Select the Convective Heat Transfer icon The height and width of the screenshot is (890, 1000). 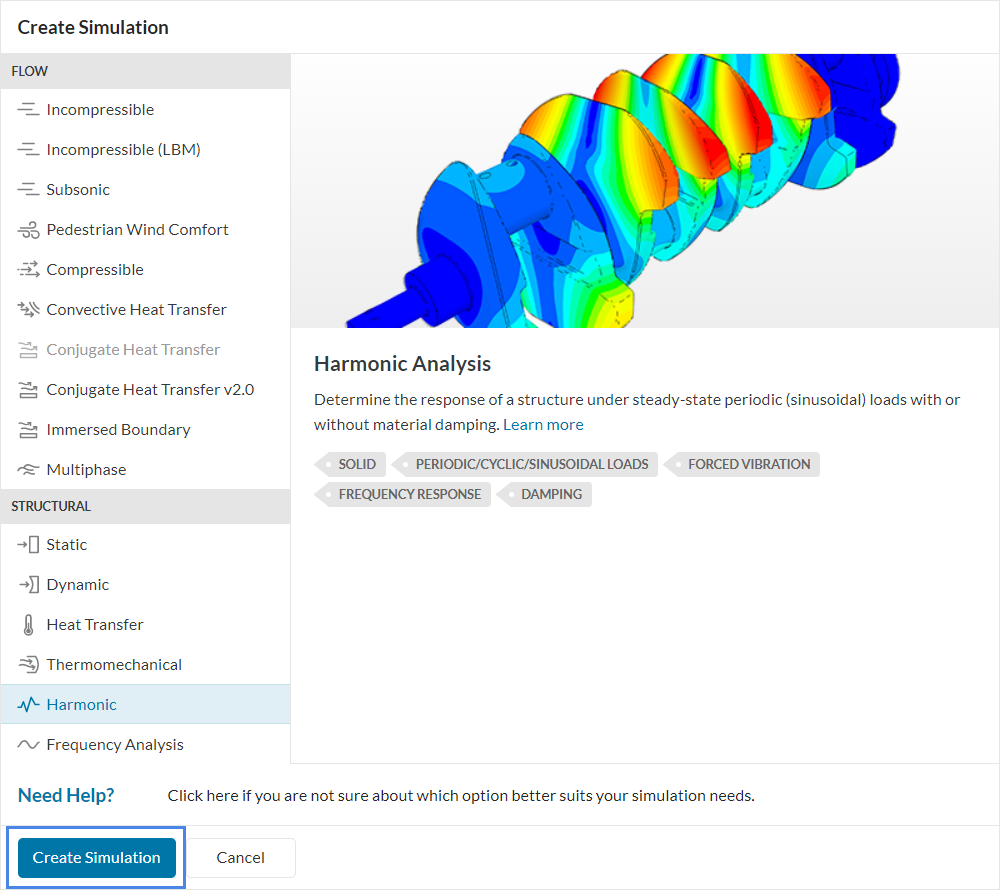28,310
